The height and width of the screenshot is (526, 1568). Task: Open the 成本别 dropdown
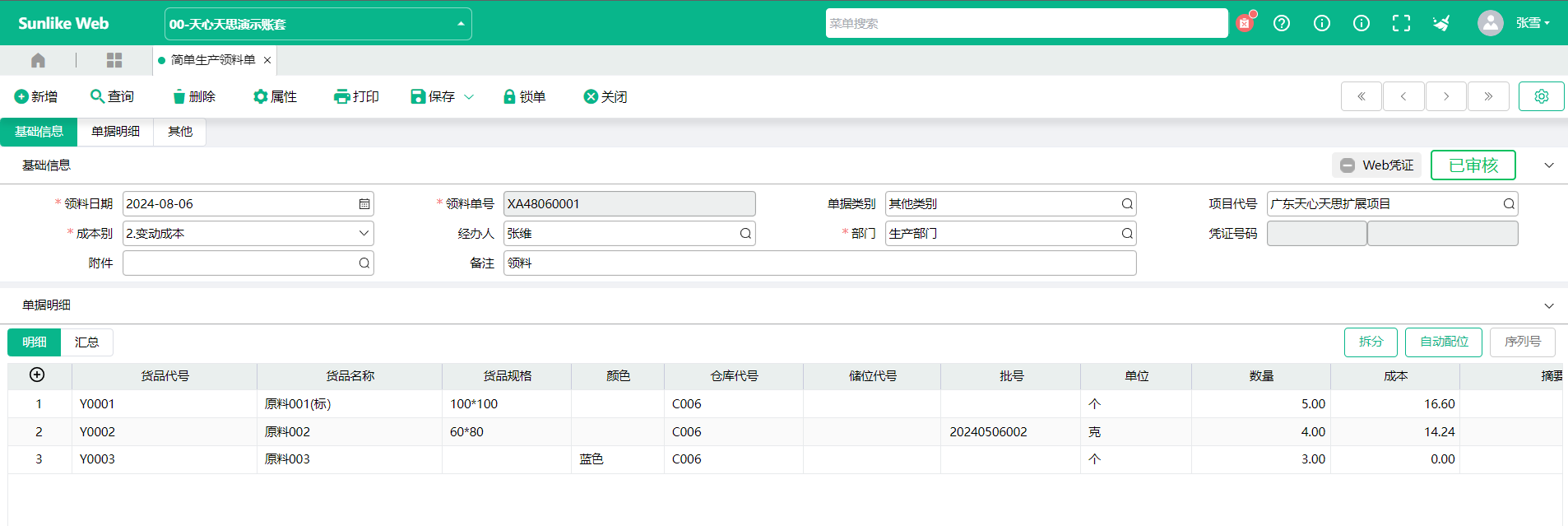pos(363,234)
